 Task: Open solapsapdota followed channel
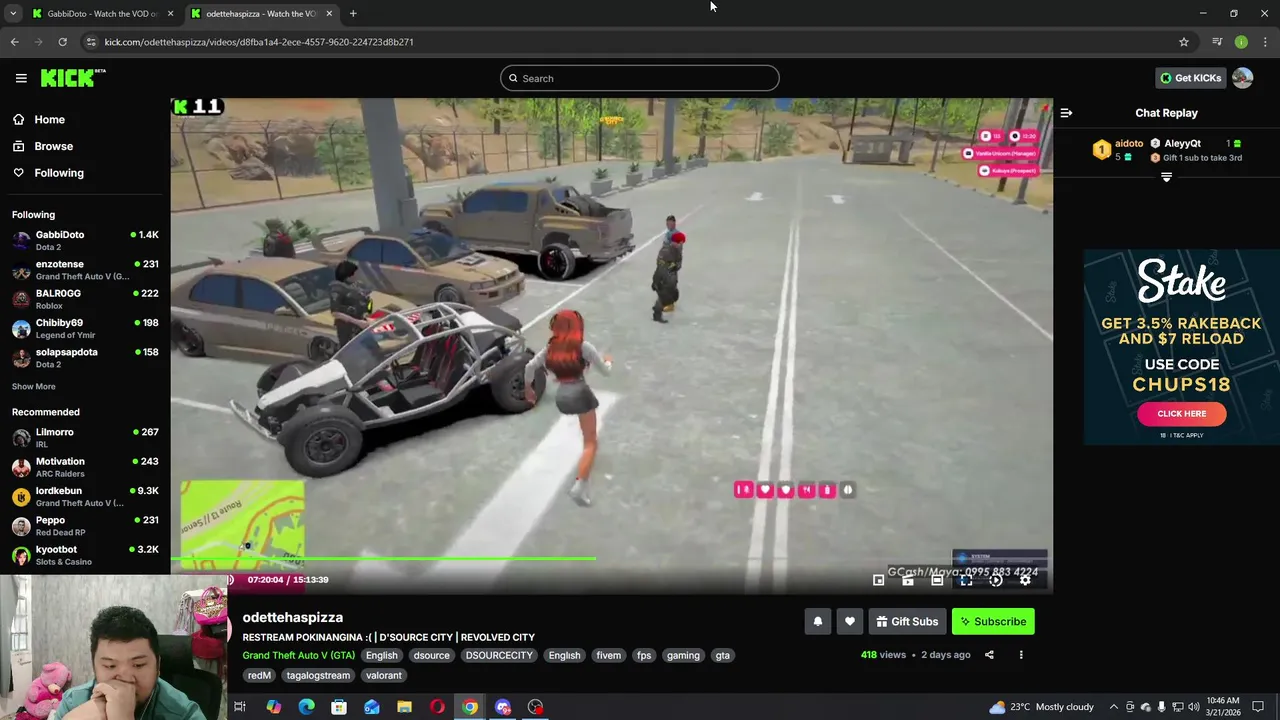tap(85, 358)
